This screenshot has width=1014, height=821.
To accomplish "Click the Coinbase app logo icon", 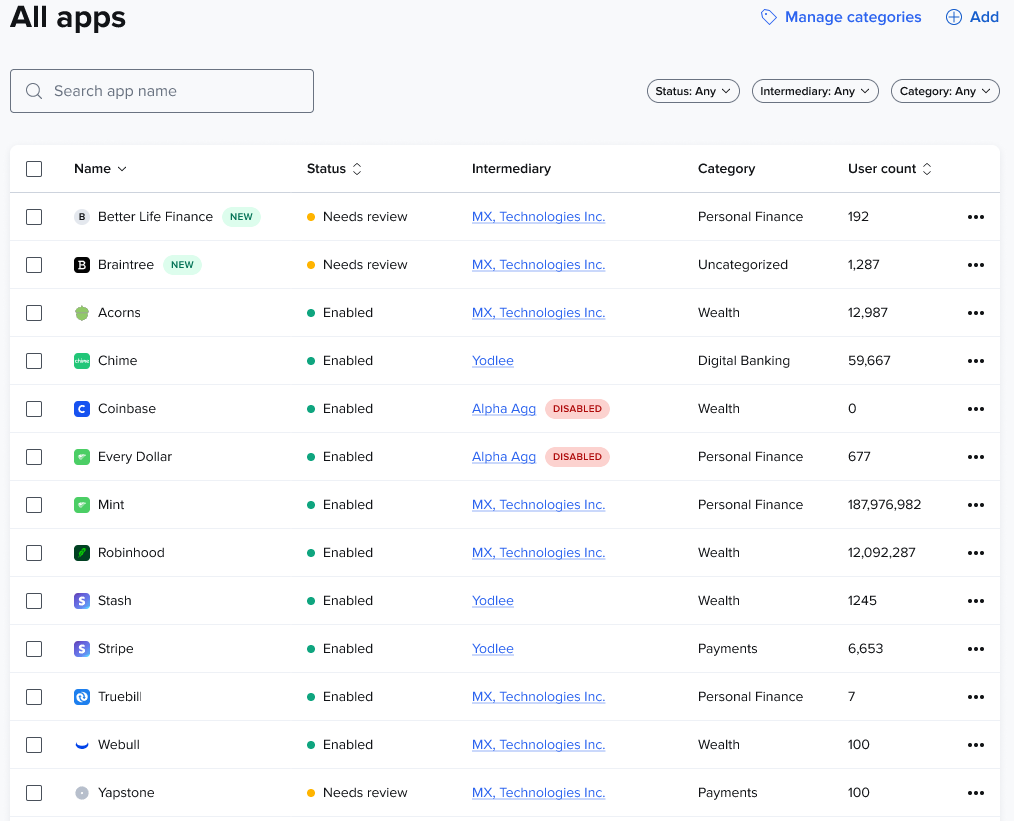I will pyautogui.click(x=82, y=409).
